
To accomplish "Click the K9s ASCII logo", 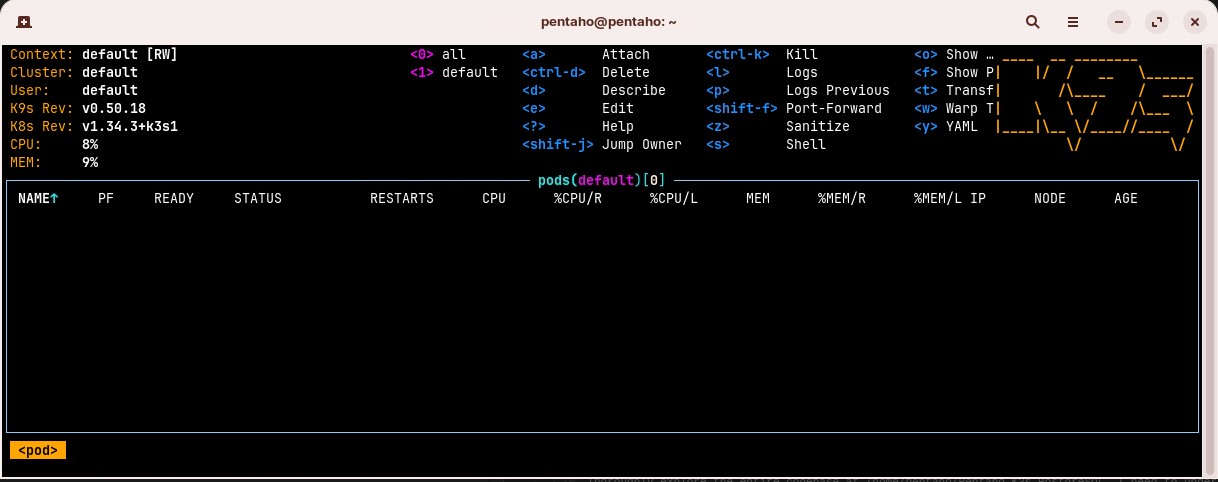I will click(x=1095, y=100).
